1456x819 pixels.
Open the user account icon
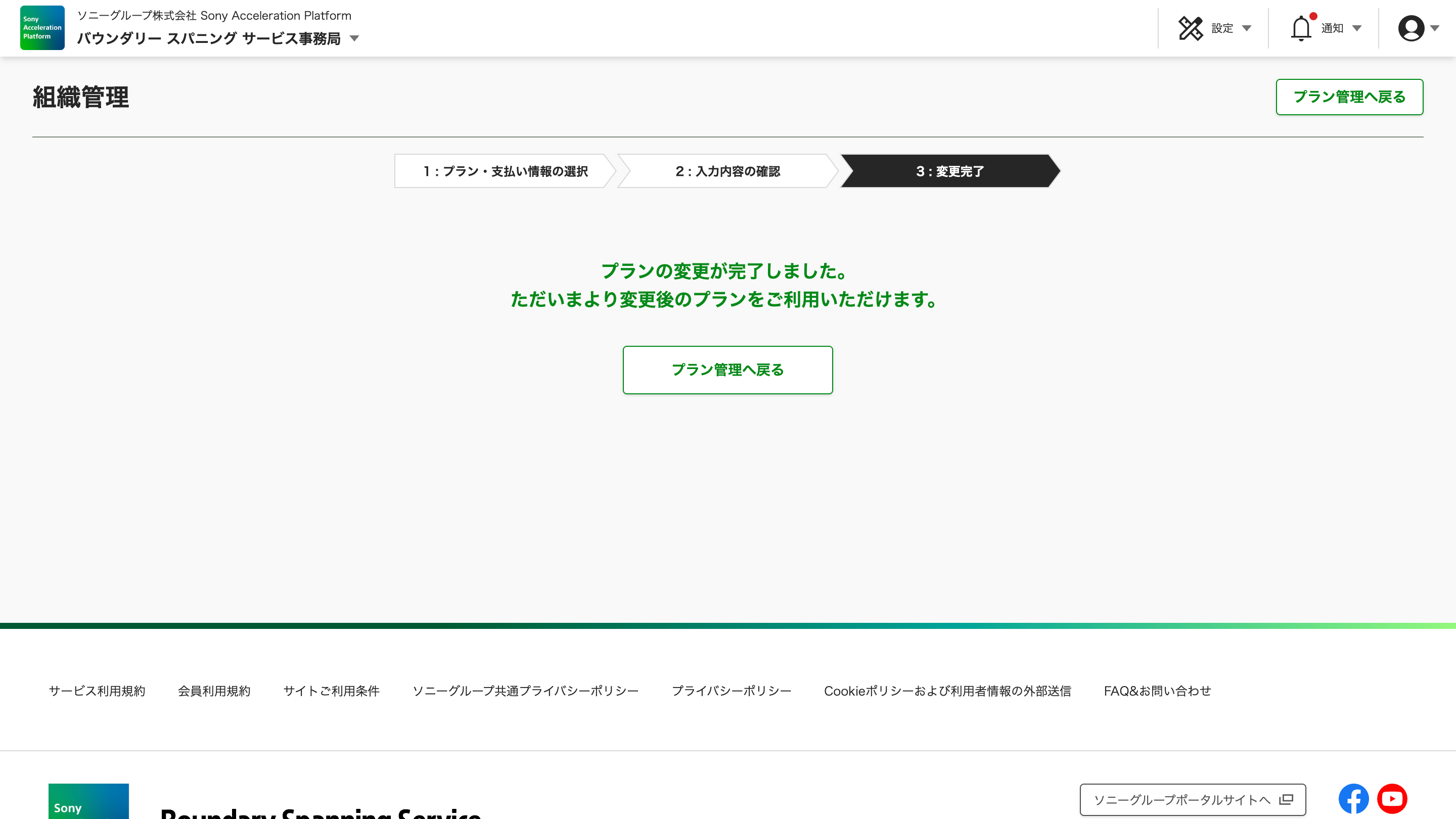(x=1412, y=27)
